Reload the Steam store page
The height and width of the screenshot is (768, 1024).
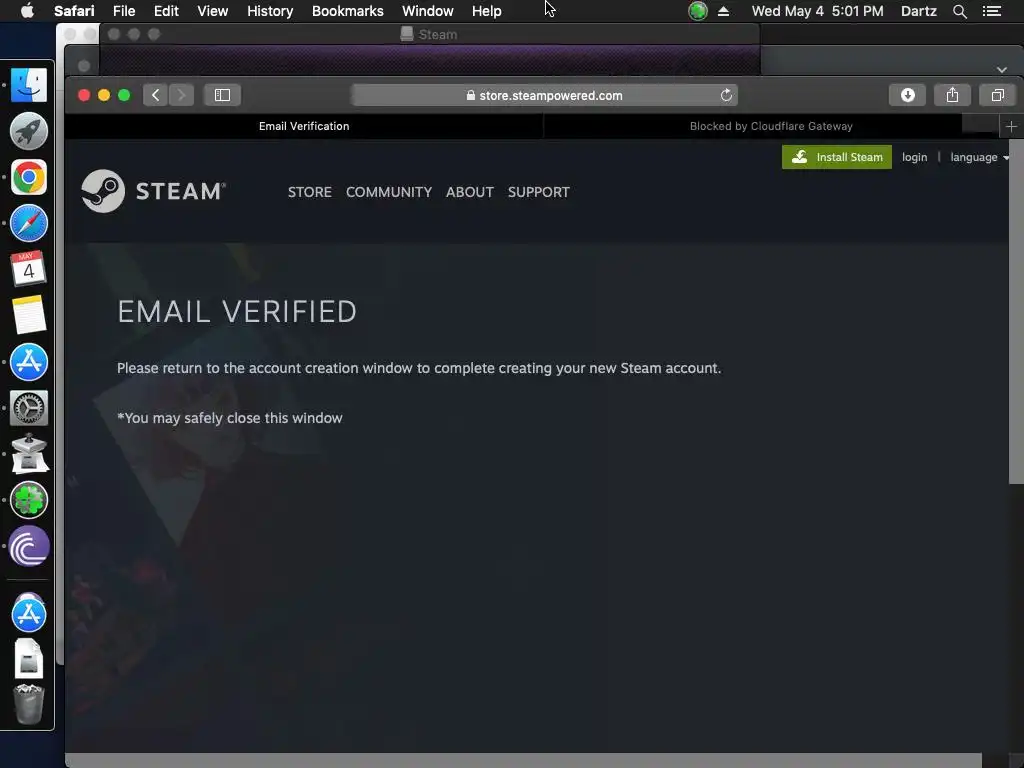pos(726,95)
